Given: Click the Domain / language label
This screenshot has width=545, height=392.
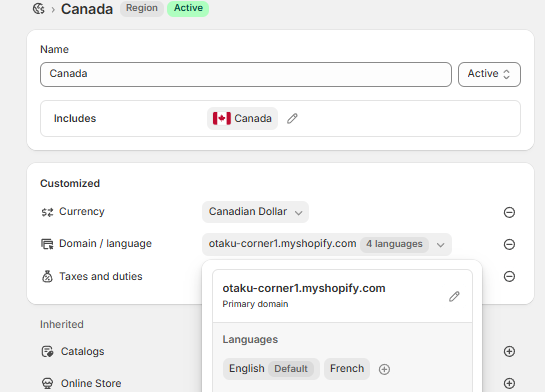Looking at the screenshot, I should point(105,244).
